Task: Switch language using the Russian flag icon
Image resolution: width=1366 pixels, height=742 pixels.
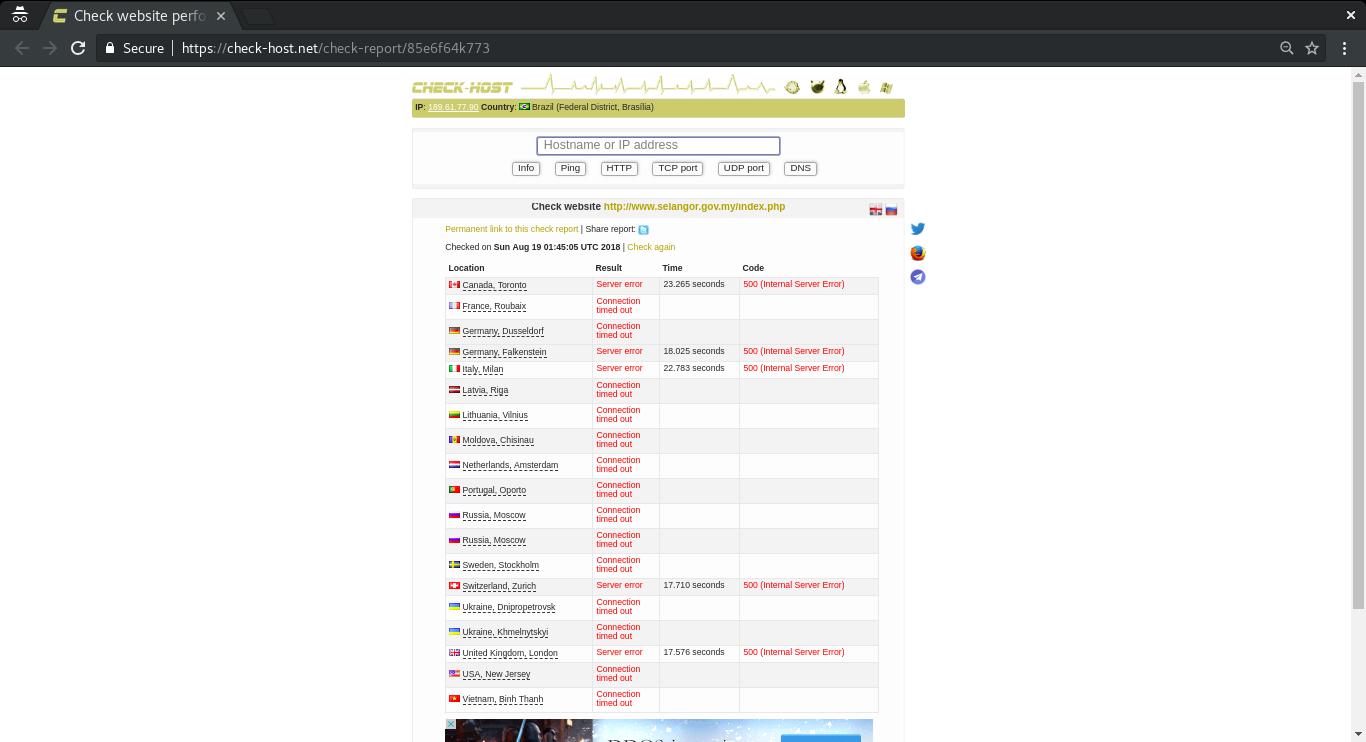Action: coord(891,210)
